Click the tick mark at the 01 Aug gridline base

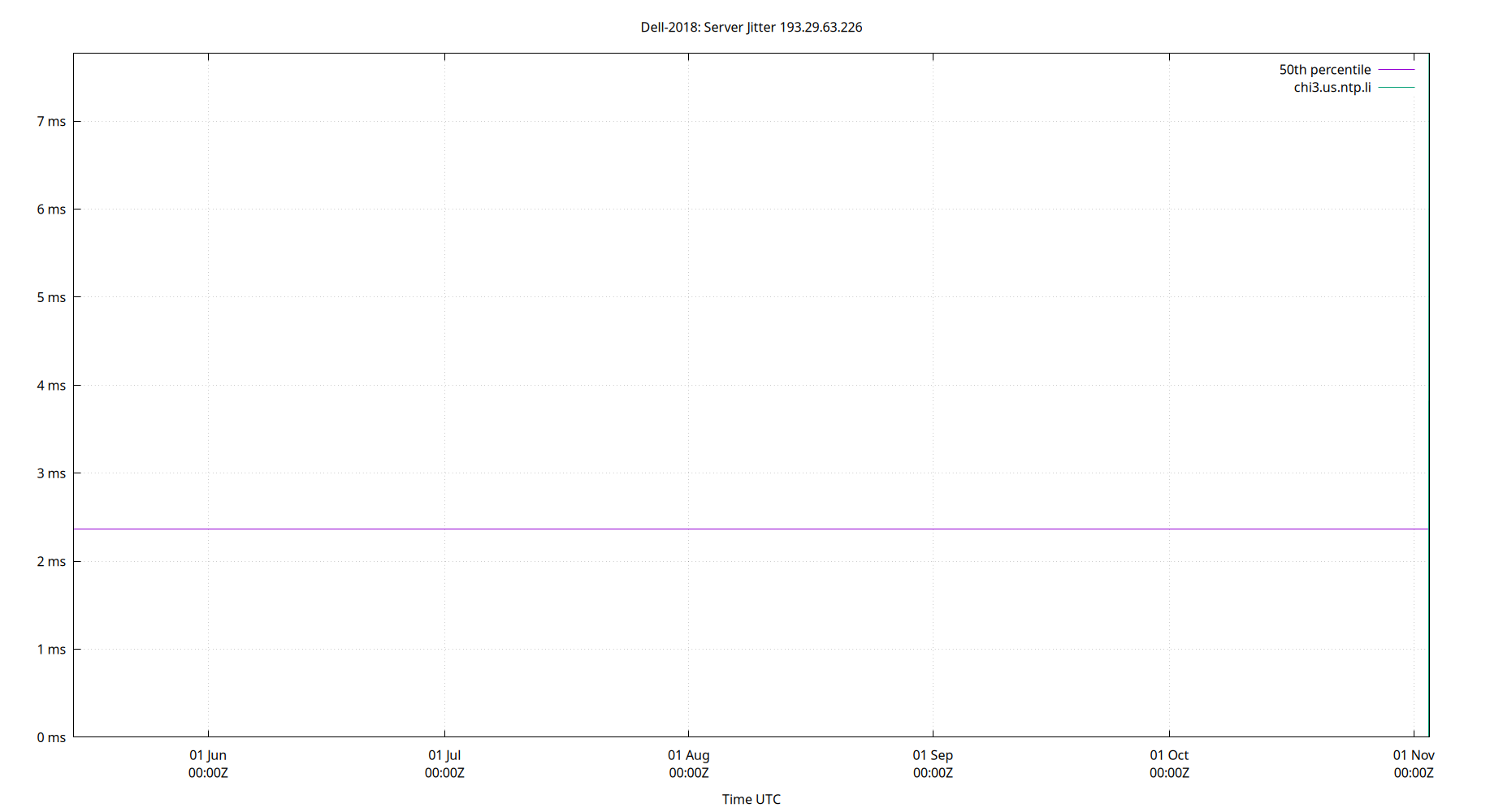689,733
